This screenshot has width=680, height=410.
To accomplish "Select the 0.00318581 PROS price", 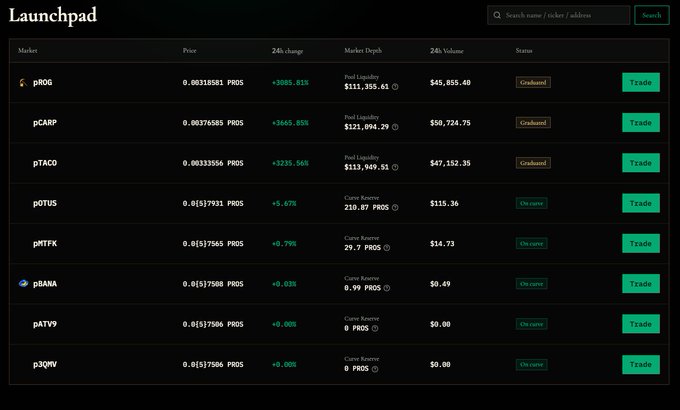I will click(213, 82).
